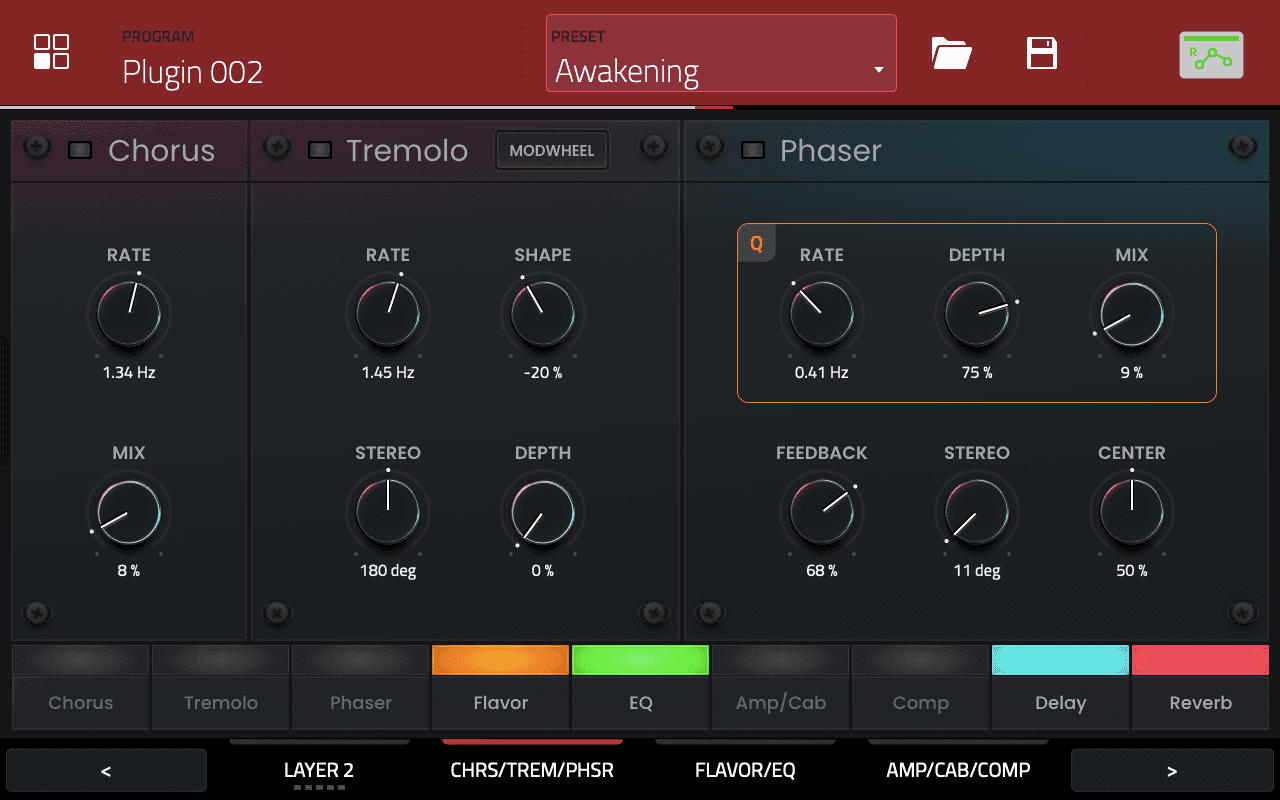Click the Phaser FEEDBACK knob
The width and height of the screenshot is (1280, 800).
point(821,511)
